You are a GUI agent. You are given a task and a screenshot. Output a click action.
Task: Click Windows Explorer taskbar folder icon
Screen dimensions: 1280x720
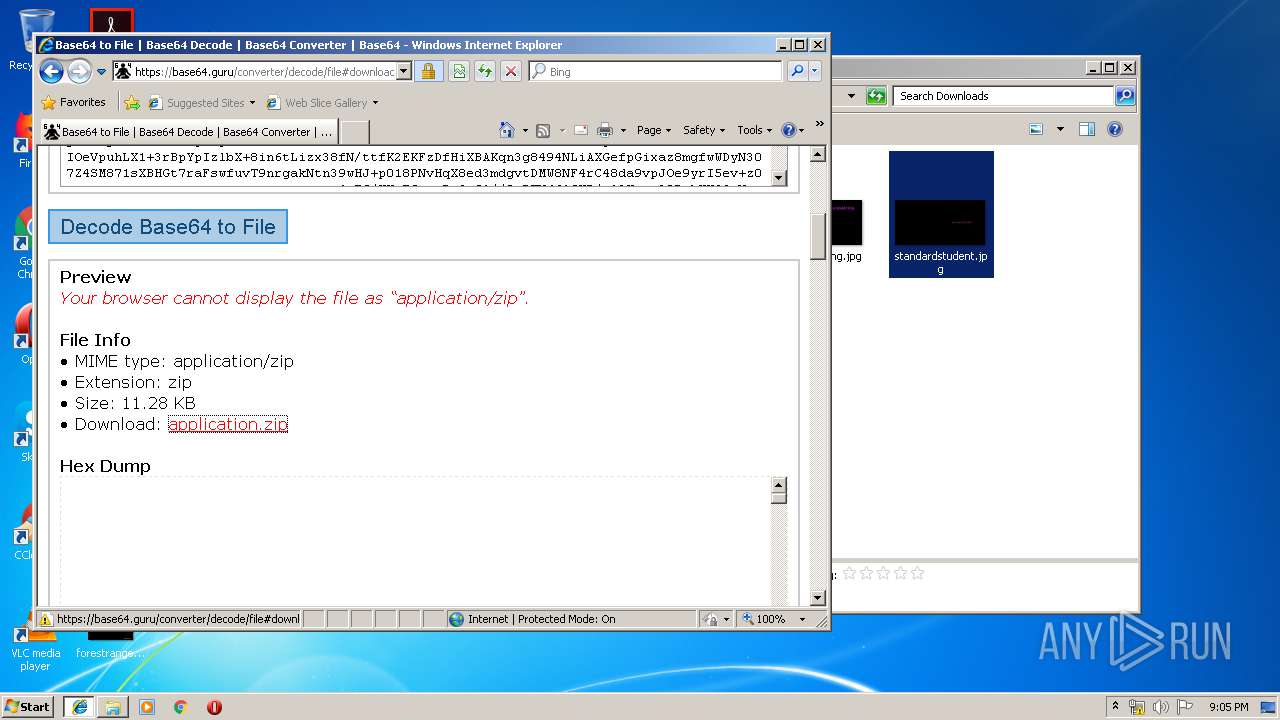(113, 707)
